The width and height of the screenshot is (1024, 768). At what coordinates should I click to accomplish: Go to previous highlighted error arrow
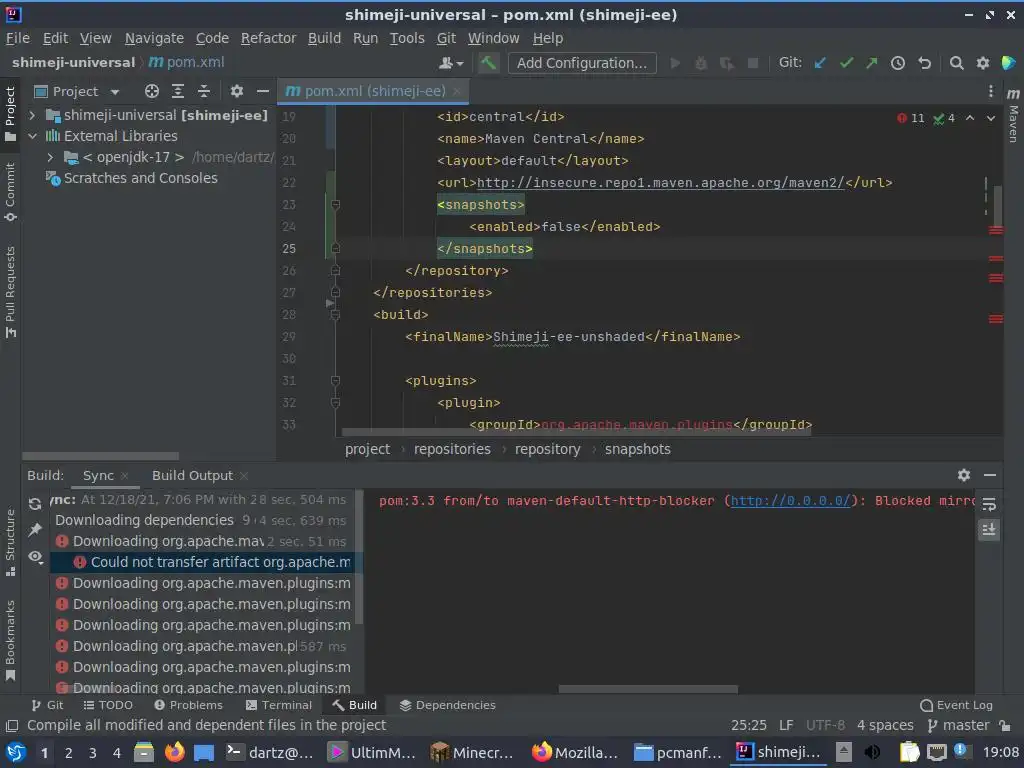coord(970,118)
